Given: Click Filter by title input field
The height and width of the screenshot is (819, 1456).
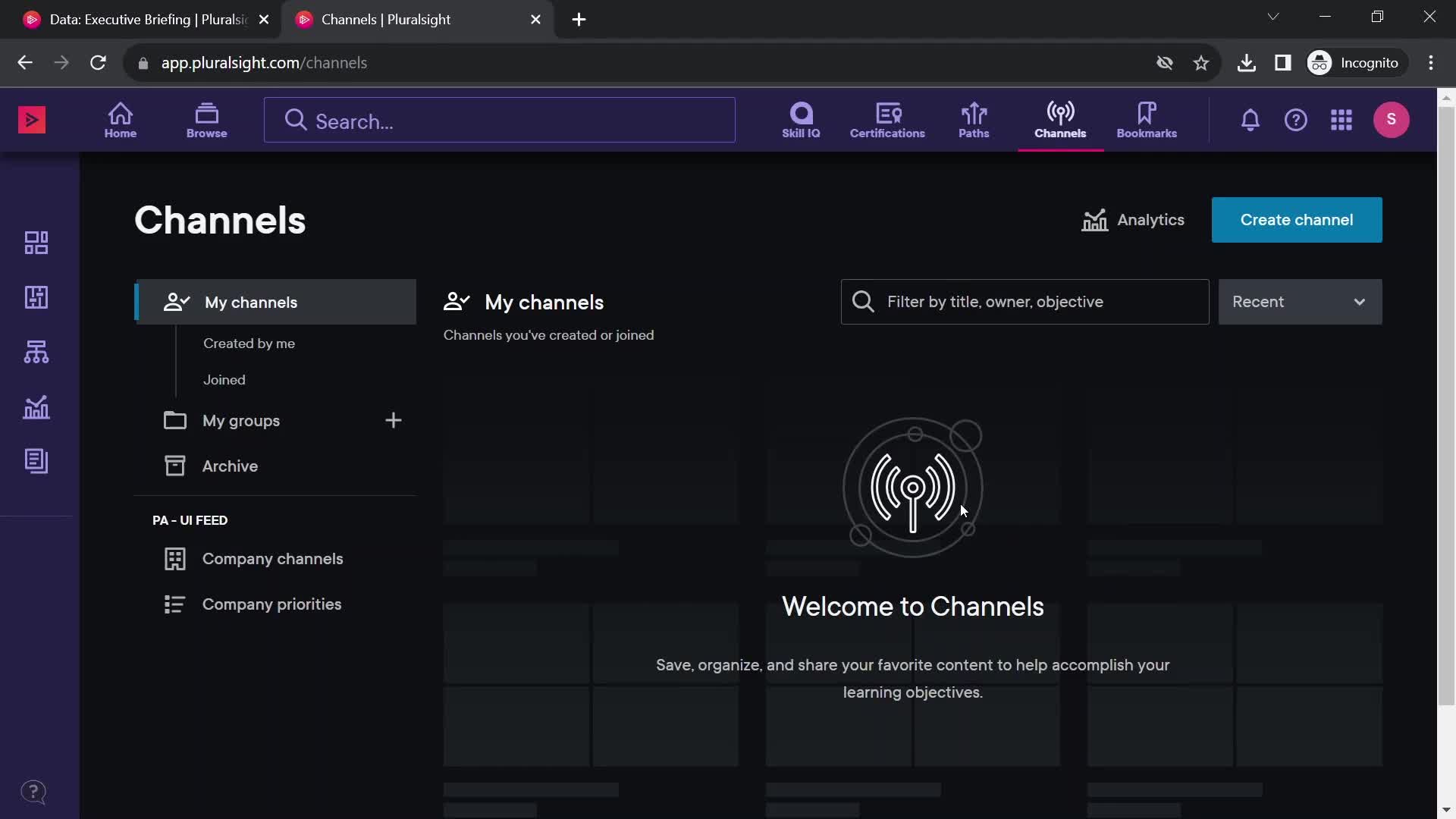Looking at the screenshot, I should click(x=1024, y=301).
